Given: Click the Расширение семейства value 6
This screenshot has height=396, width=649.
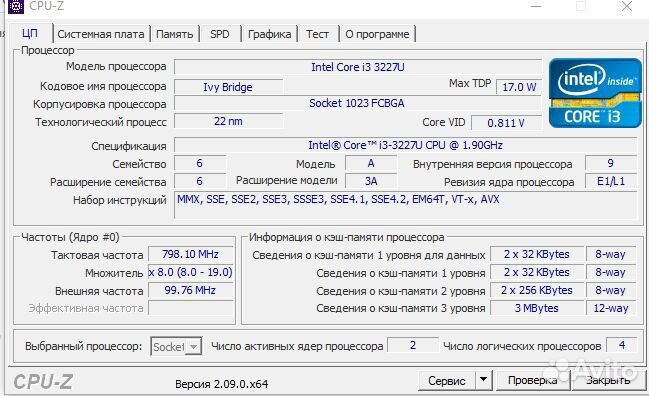Looking at the screenshot, I should coord(200,181).
